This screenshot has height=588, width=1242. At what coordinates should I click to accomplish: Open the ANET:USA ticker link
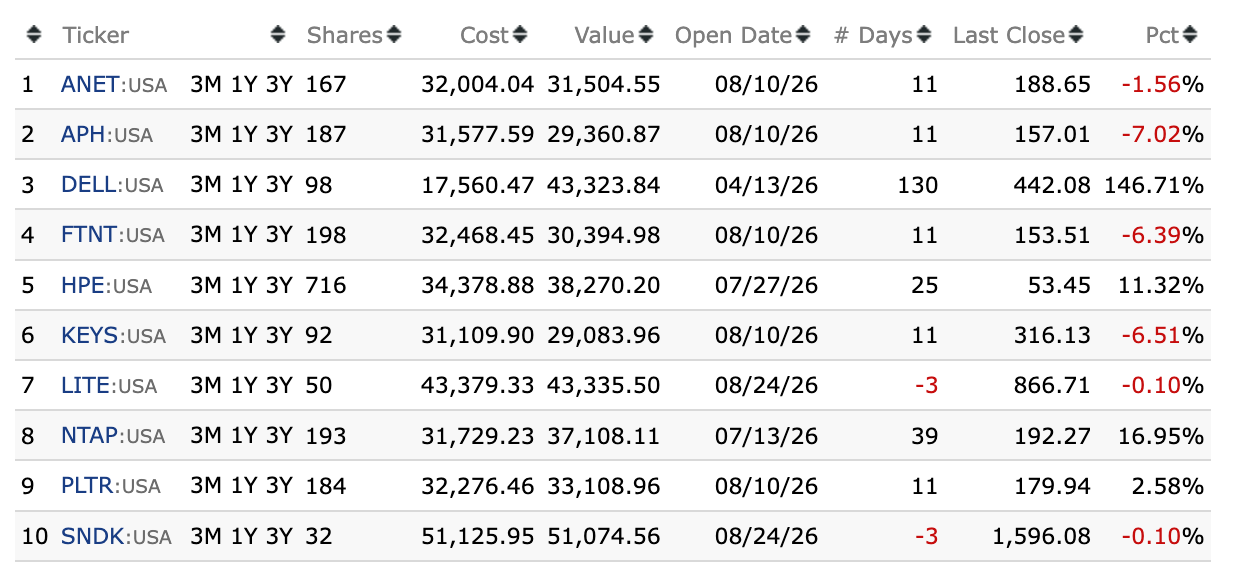(114, 84)
